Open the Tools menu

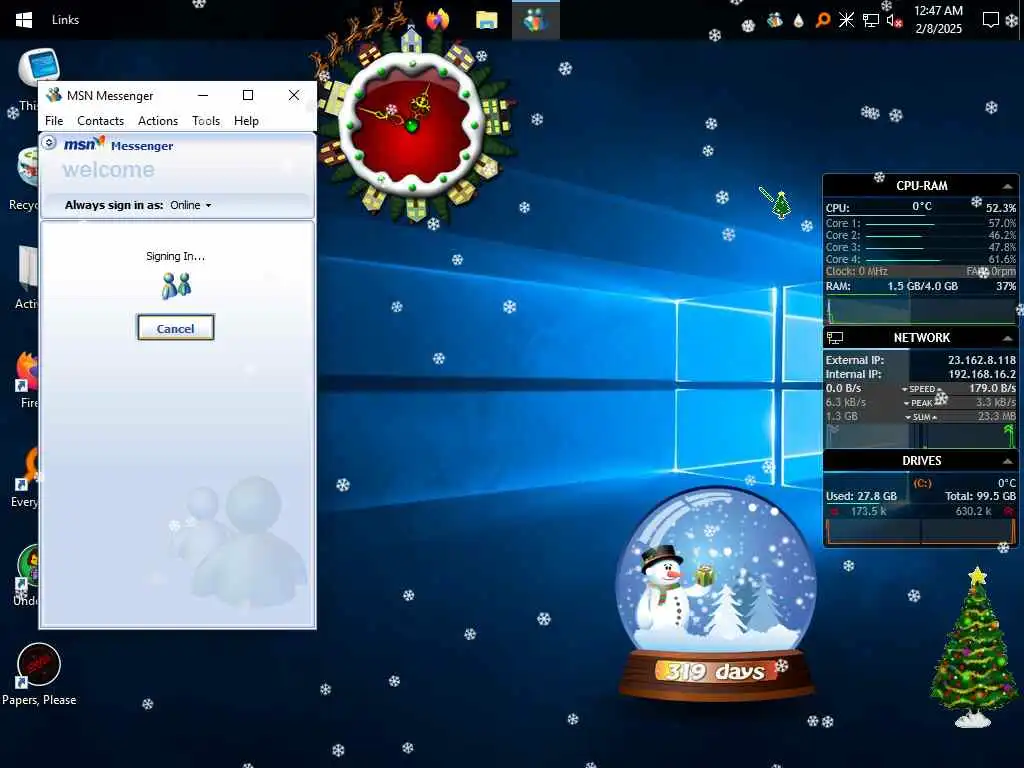click(206, 121)
